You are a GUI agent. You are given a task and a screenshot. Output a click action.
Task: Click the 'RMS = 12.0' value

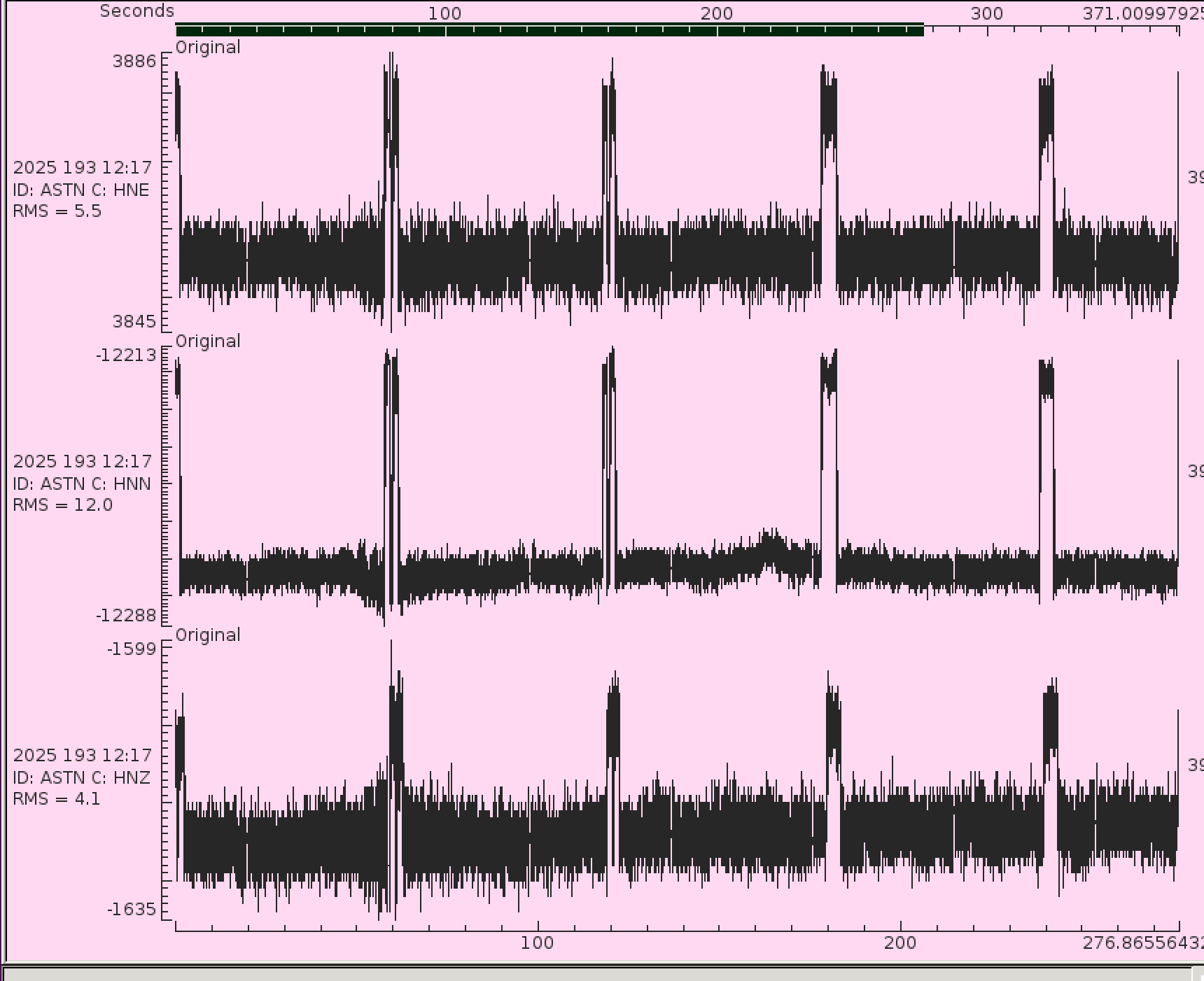63,504
